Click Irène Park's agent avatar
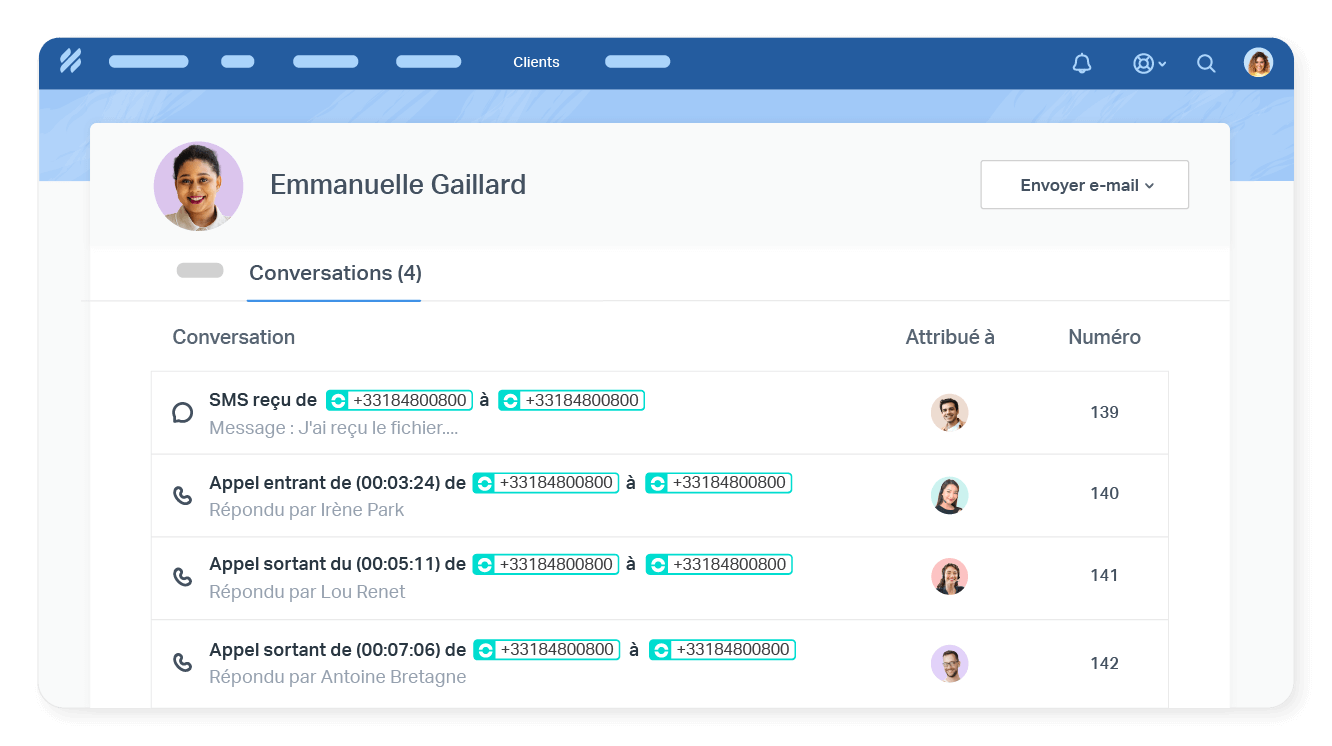 [x=949, y=494]
